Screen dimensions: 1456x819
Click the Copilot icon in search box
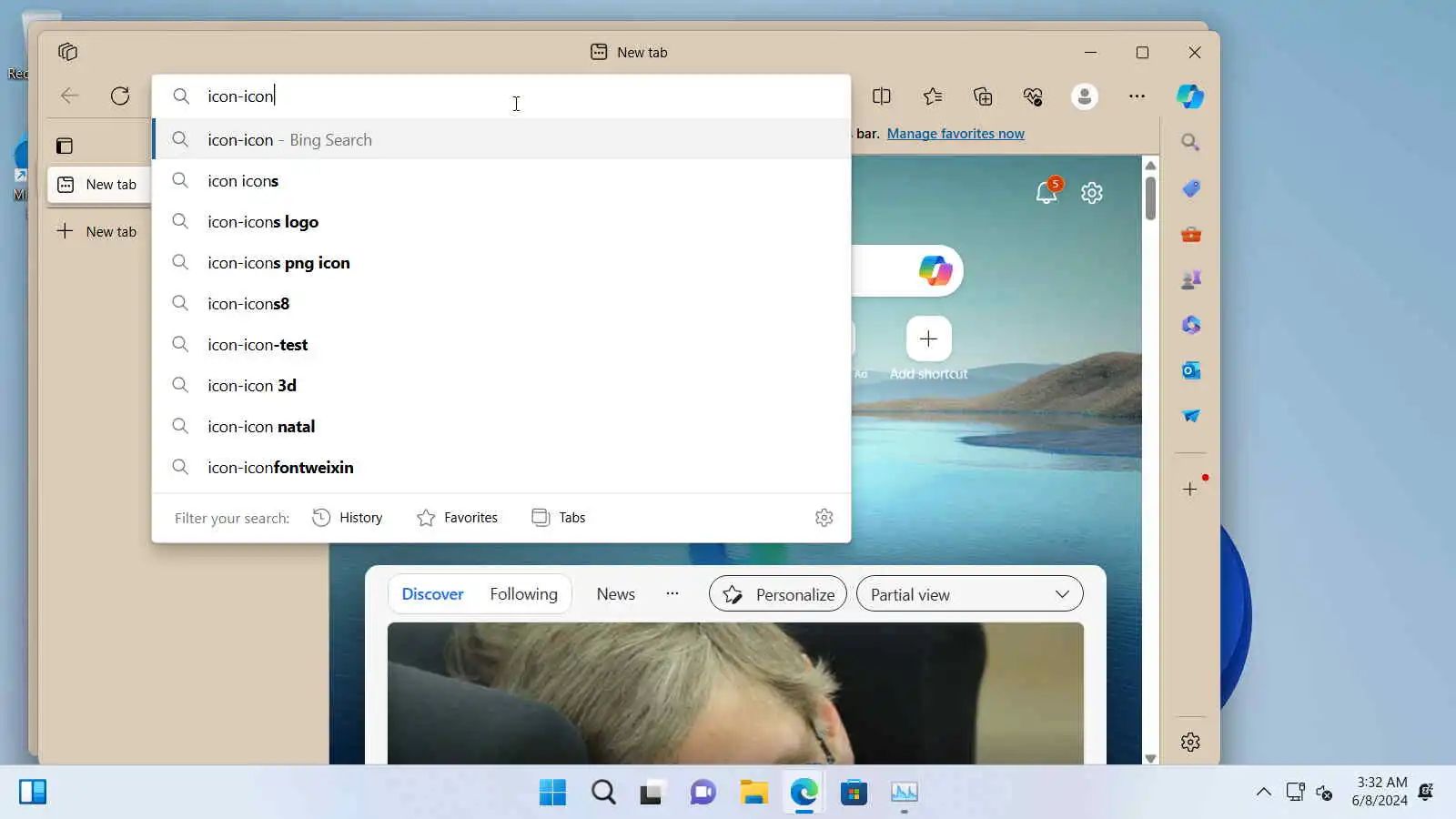point(935,270)
